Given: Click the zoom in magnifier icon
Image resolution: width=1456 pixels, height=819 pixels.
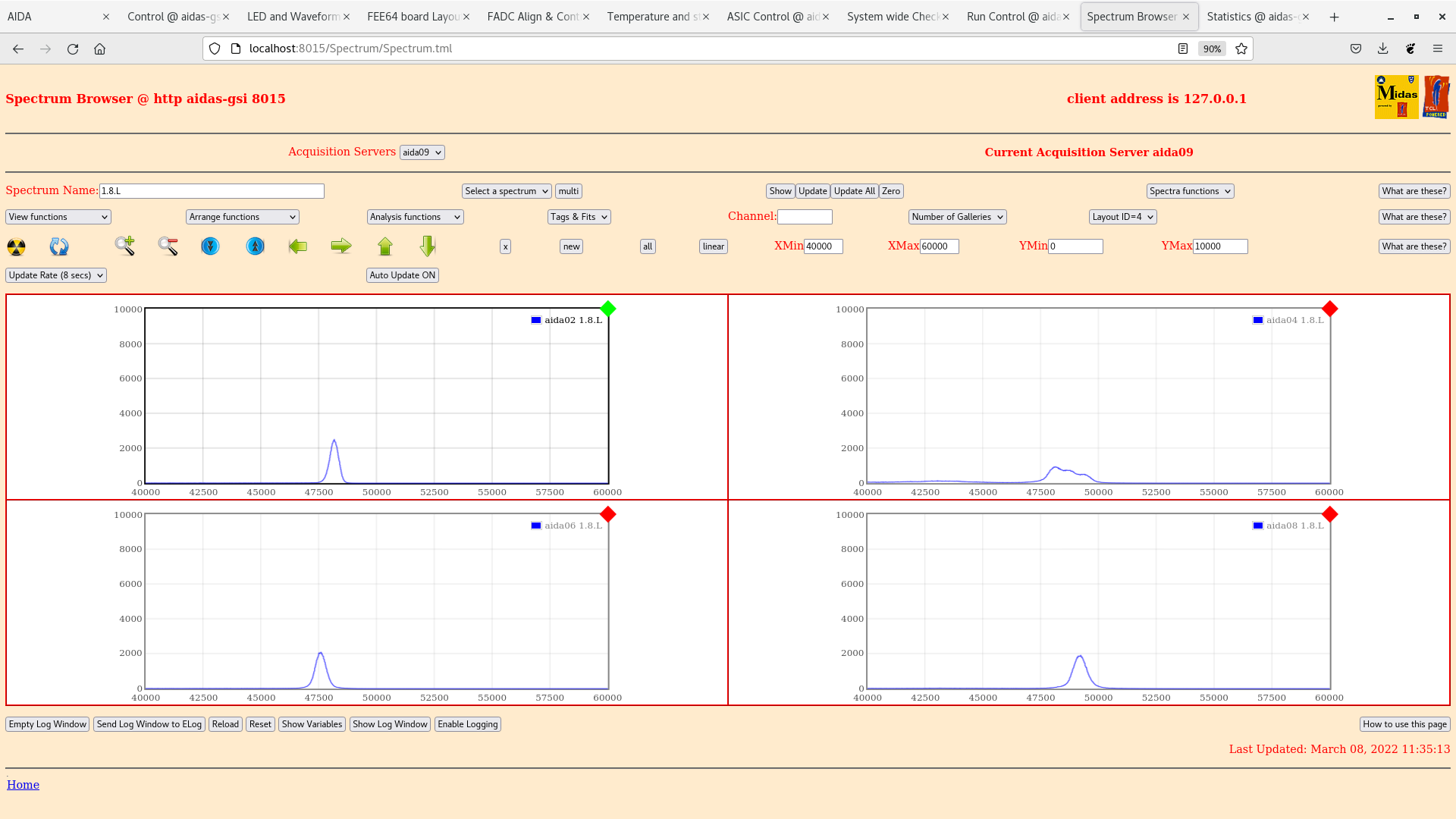Looking at the screenshot, I should pyautogui.click(x=125, y=246).
